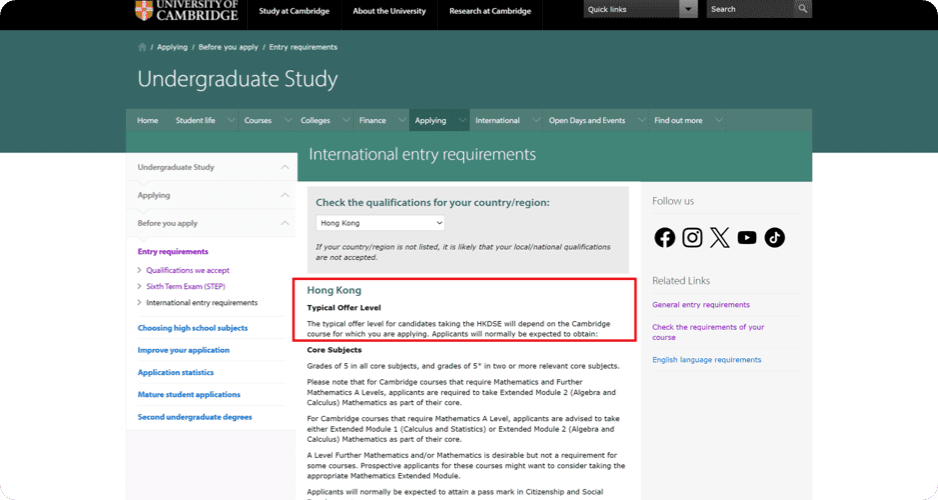Open the Quick links dropdown arrow

[689, 9]
